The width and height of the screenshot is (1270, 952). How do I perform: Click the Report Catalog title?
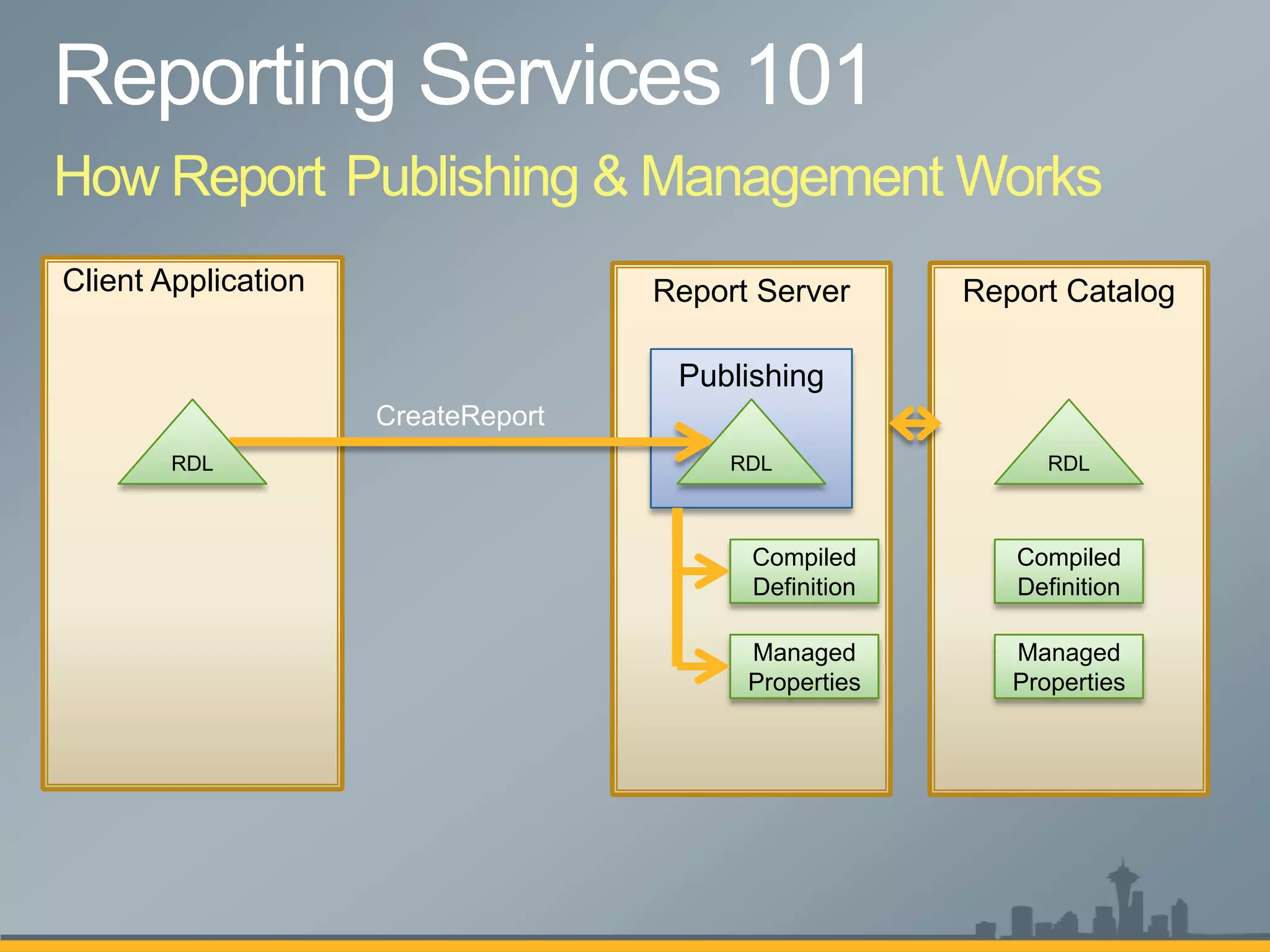pos(1068,291)
